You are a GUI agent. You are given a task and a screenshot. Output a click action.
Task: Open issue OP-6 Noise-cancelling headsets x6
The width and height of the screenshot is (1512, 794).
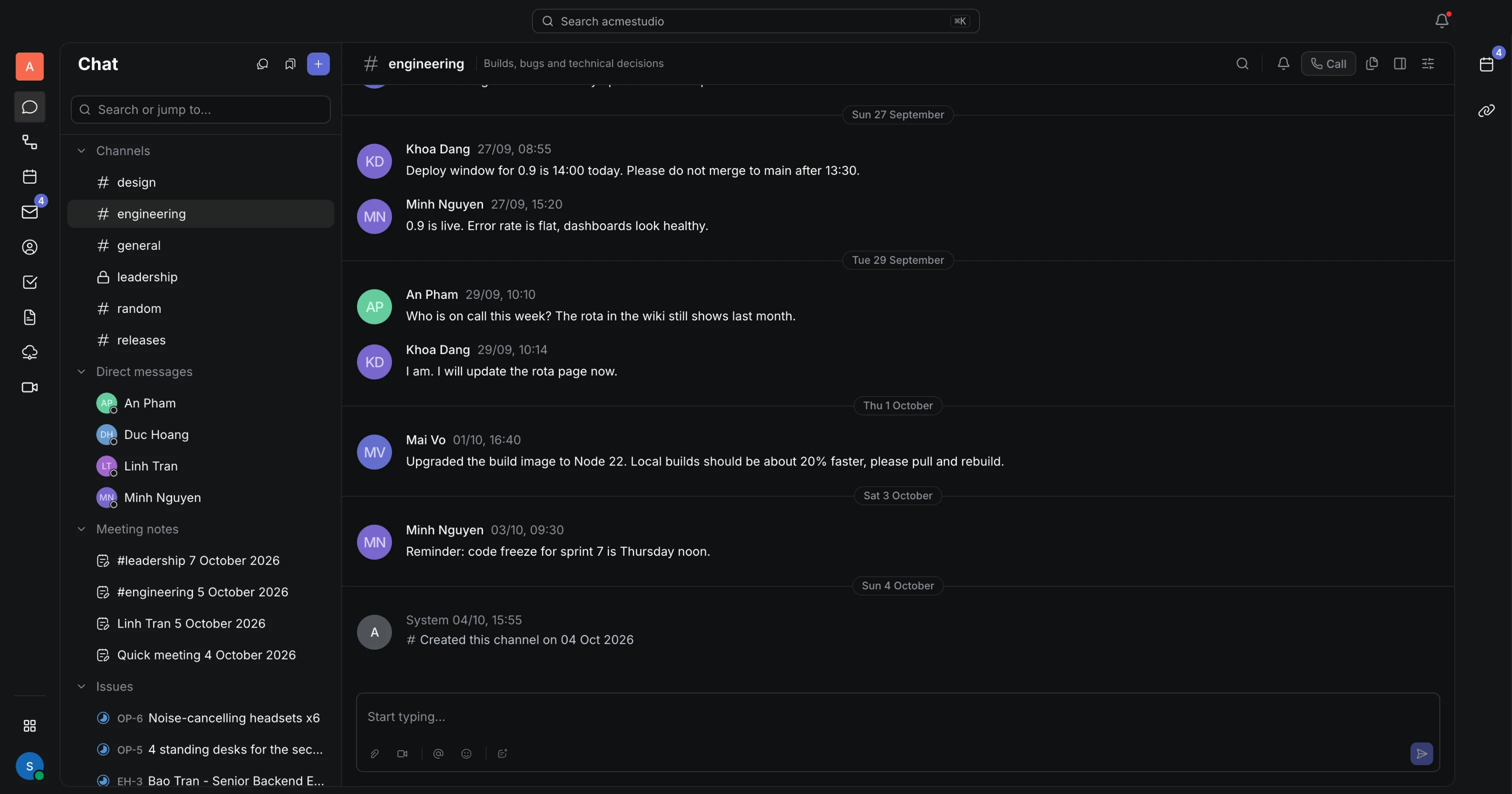tap(200, 717)
